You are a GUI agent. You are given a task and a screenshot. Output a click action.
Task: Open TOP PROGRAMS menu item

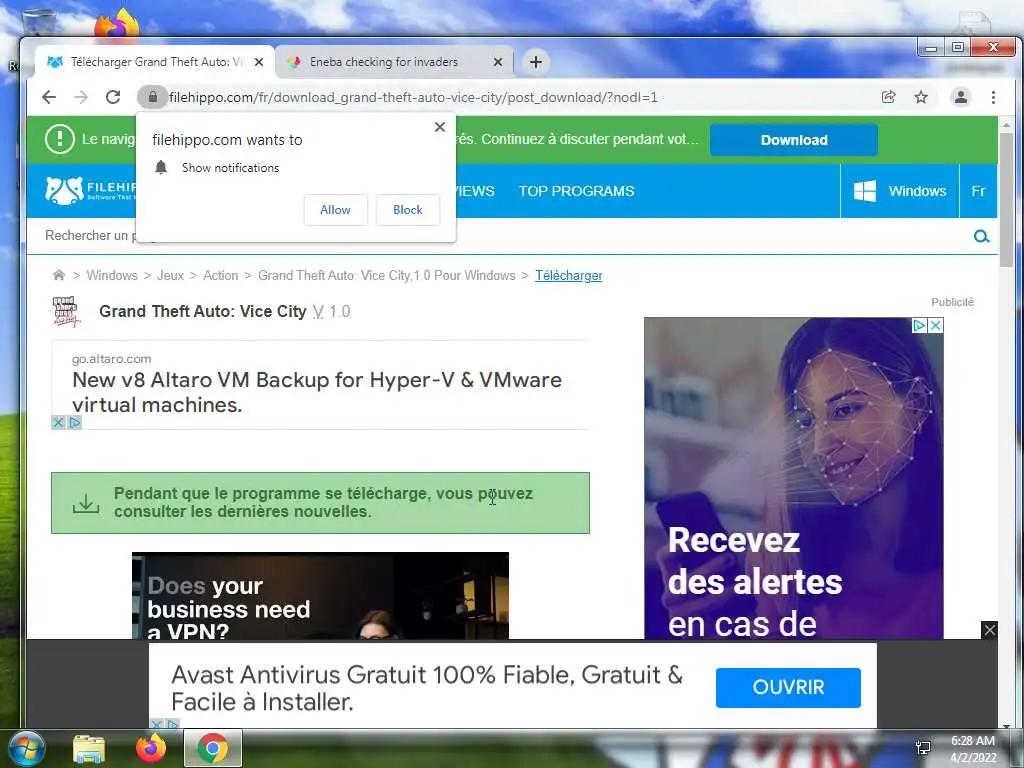(577, 191)
